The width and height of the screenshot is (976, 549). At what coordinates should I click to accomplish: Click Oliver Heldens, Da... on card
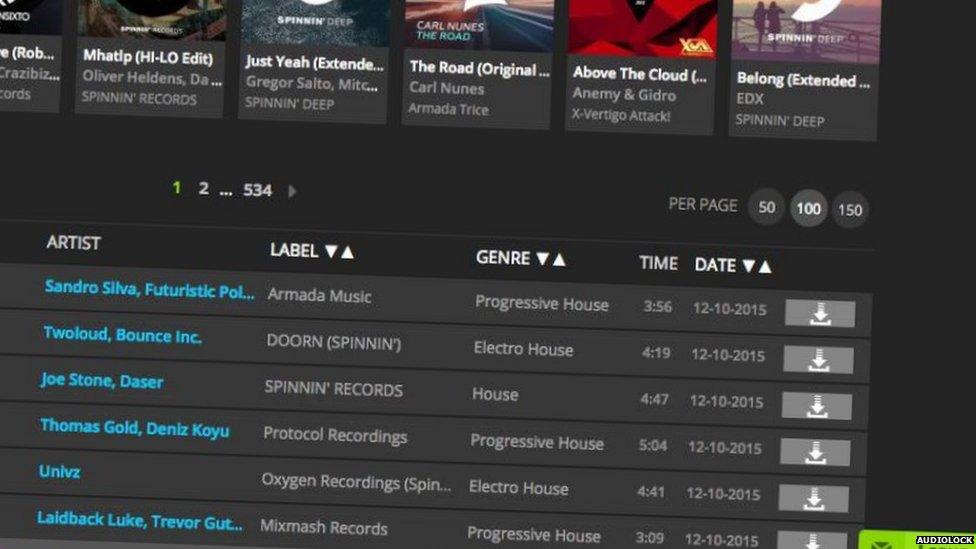(x=152, y=78)
